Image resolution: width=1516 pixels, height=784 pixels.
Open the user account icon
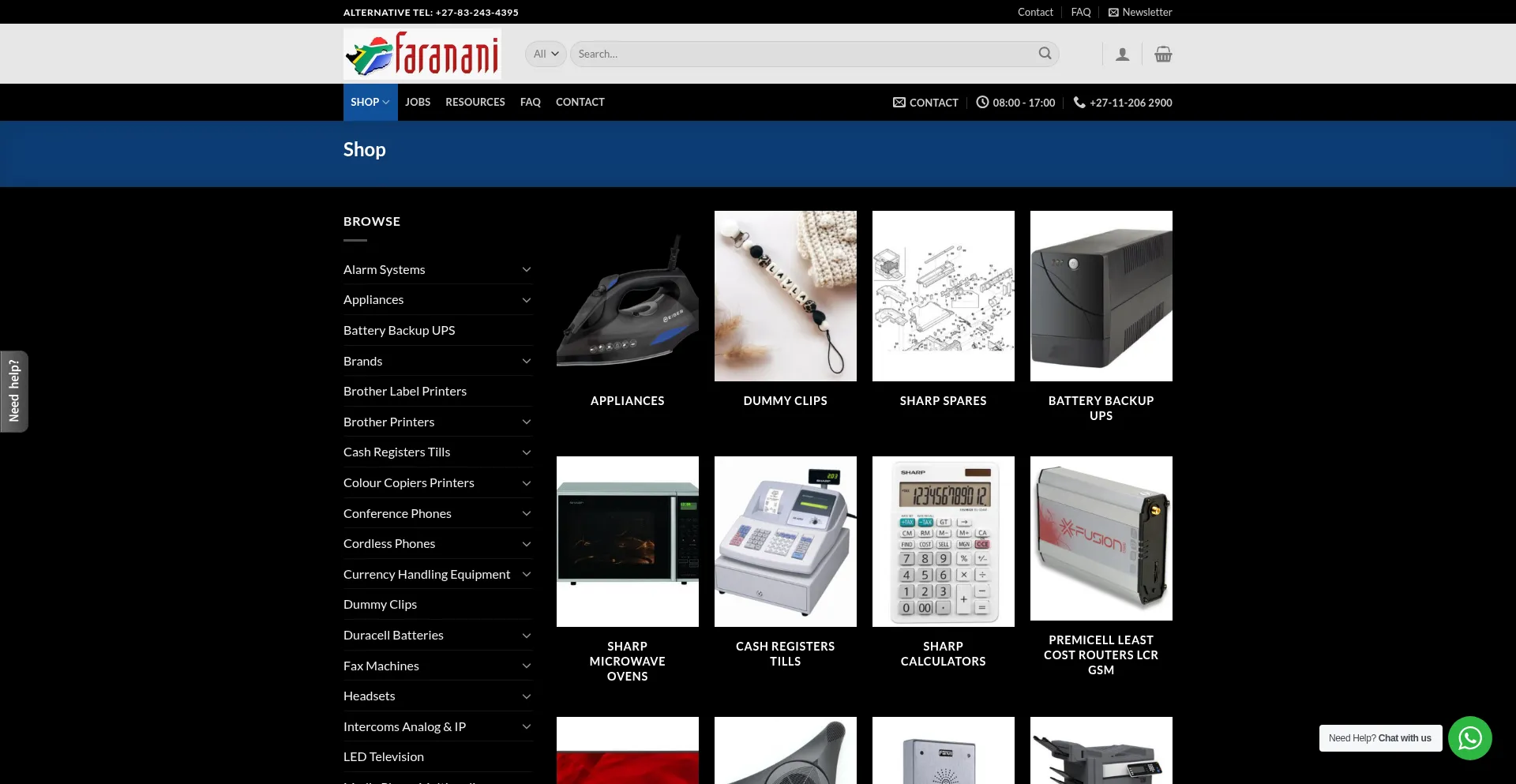click(x=1122, y=54)
